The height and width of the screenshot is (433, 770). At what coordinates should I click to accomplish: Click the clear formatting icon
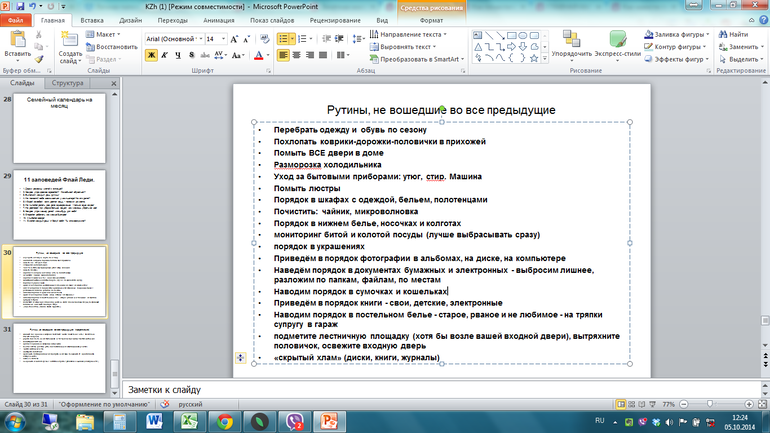coord(264,38)
